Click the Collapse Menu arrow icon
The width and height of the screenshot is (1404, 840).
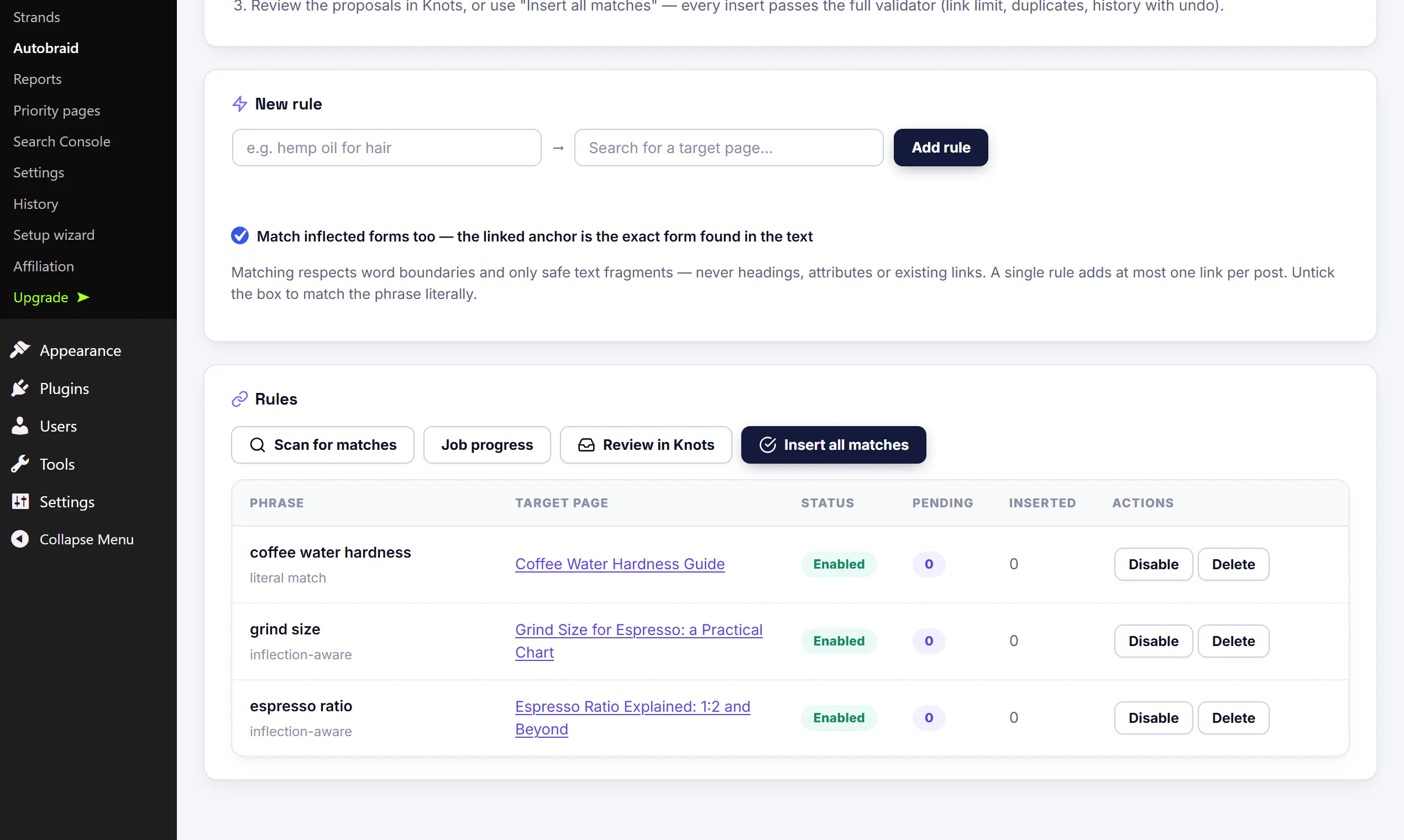[x=20, y=539]
